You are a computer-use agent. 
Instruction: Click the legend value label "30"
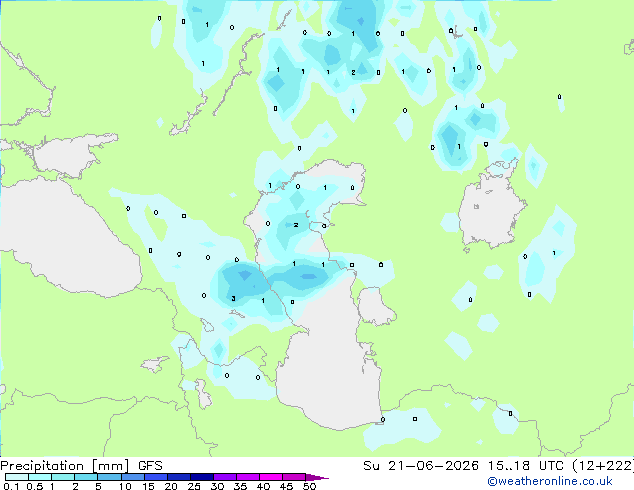pos(217,486)
